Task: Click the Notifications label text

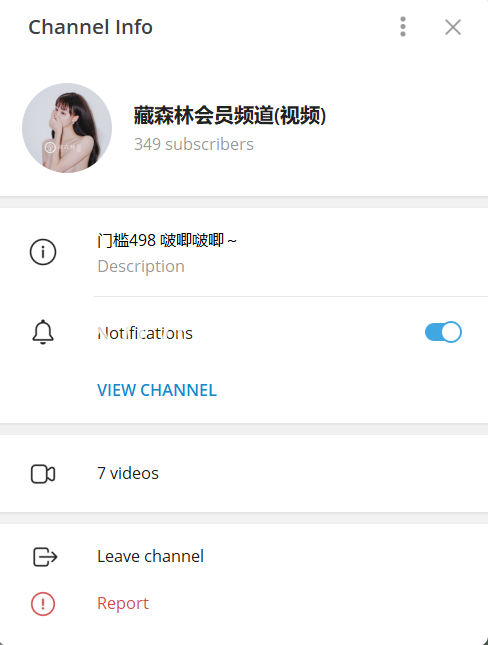Action: [x=145, y=333]
